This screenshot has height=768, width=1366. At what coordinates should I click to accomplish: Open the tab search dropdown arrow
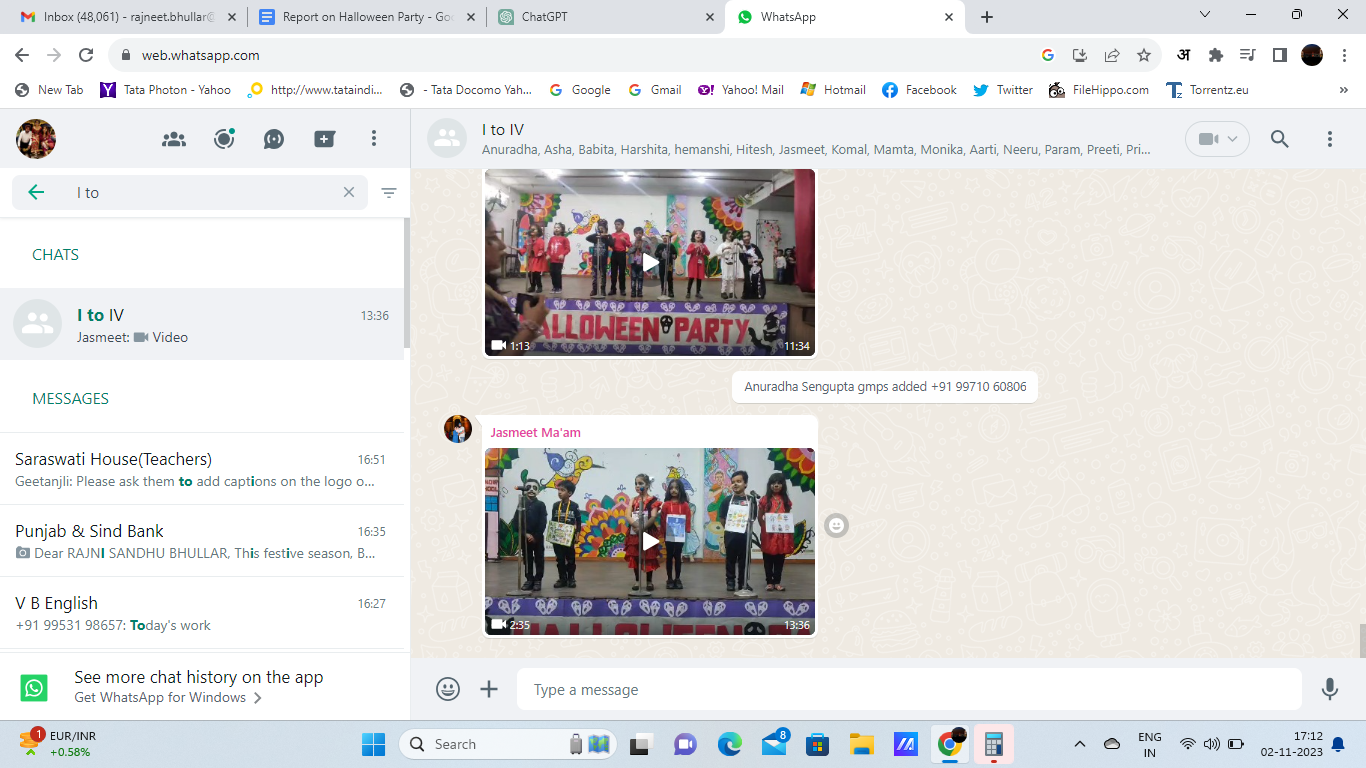(x=1205, y=15)
